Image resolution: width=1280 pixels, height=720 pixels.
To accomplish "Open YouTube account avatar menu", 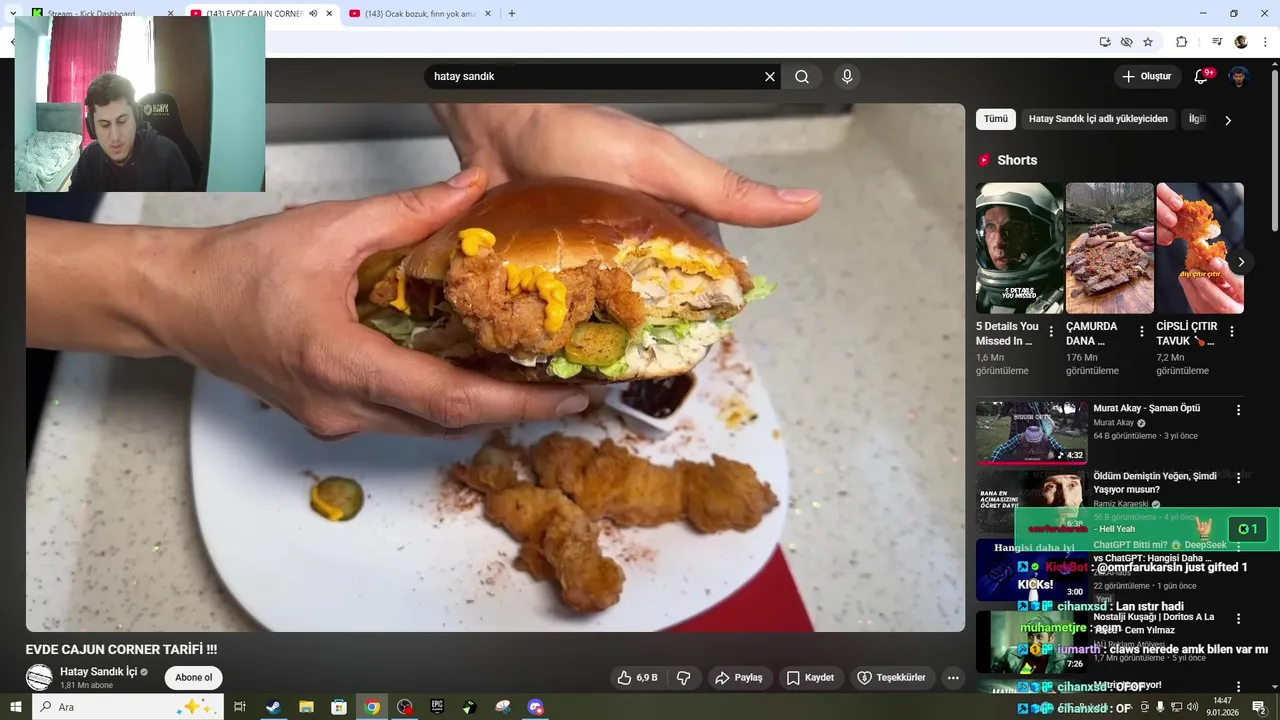I will click(x=1239, y=77).
